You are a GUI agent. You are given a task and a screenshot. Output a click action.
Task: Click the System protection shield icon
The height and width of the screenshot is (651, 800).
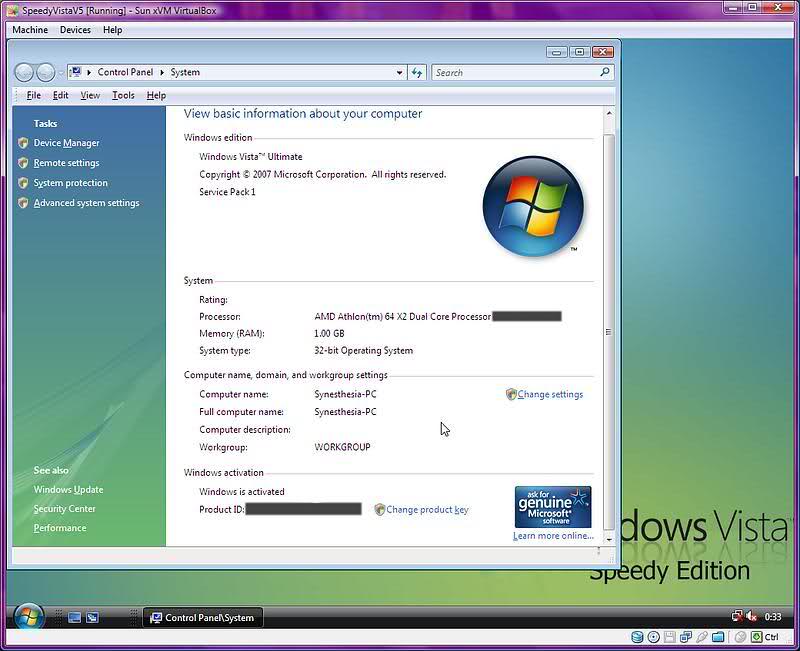point(23,183)
